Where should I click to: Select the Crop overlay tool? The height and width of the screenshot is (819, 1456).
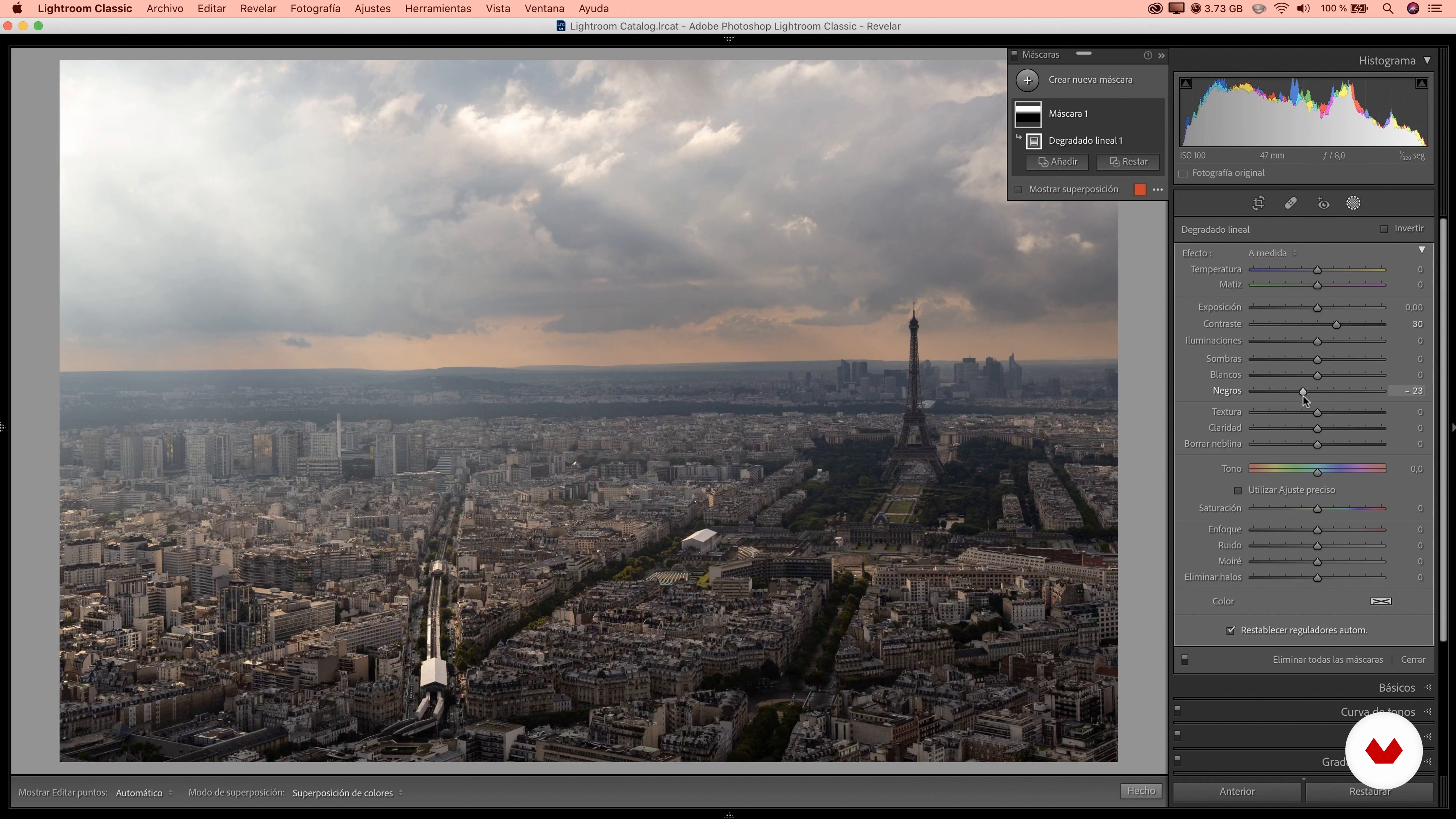tap(1258, 204)
